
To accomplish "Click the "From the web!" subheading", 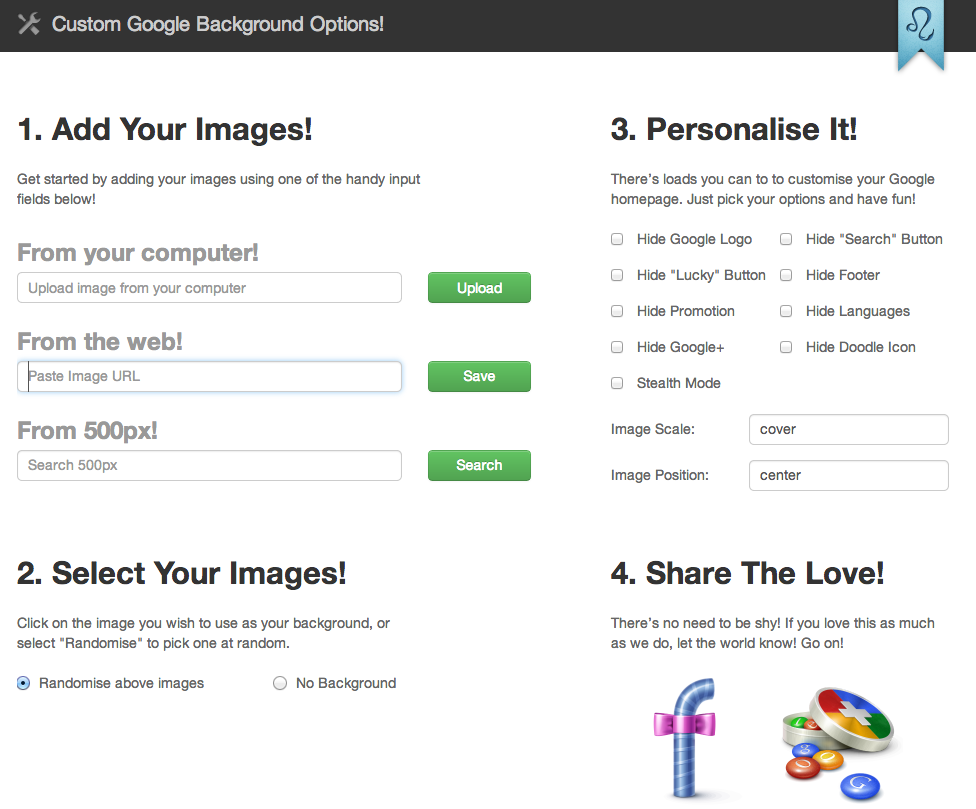I will click(100, 342).
